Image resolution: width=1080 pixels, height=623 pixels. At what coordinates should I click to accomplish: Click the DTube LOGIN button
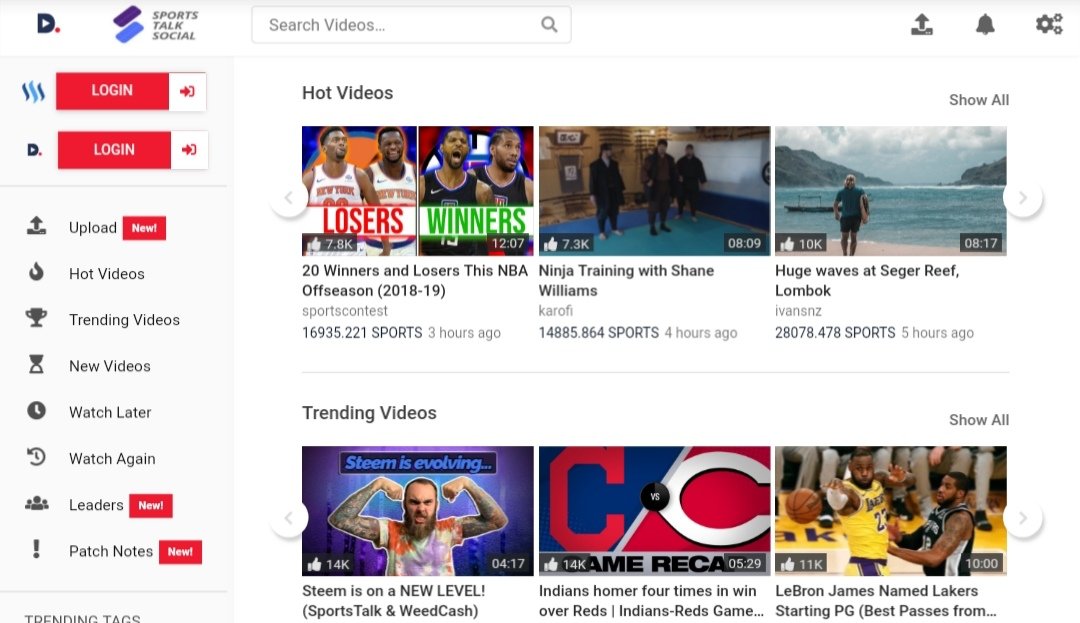pos(114,149)
